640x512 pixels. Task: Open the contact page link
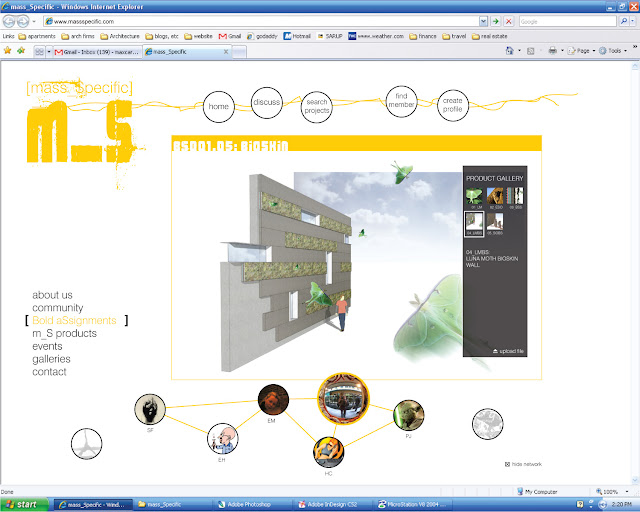[49, 372]
